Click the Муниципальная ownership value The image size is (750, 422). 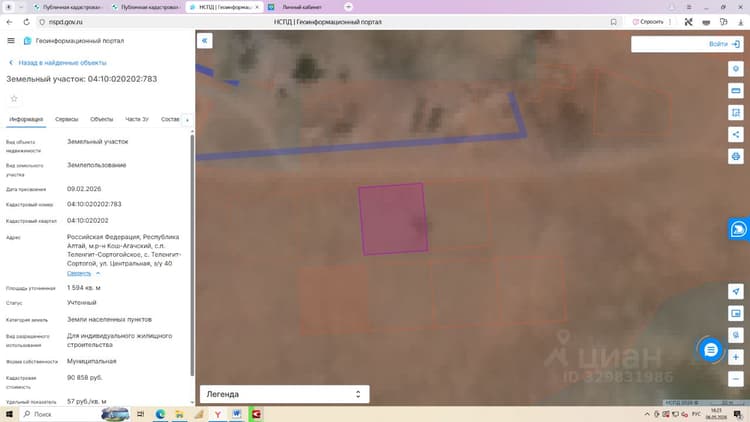click(92, 361)
